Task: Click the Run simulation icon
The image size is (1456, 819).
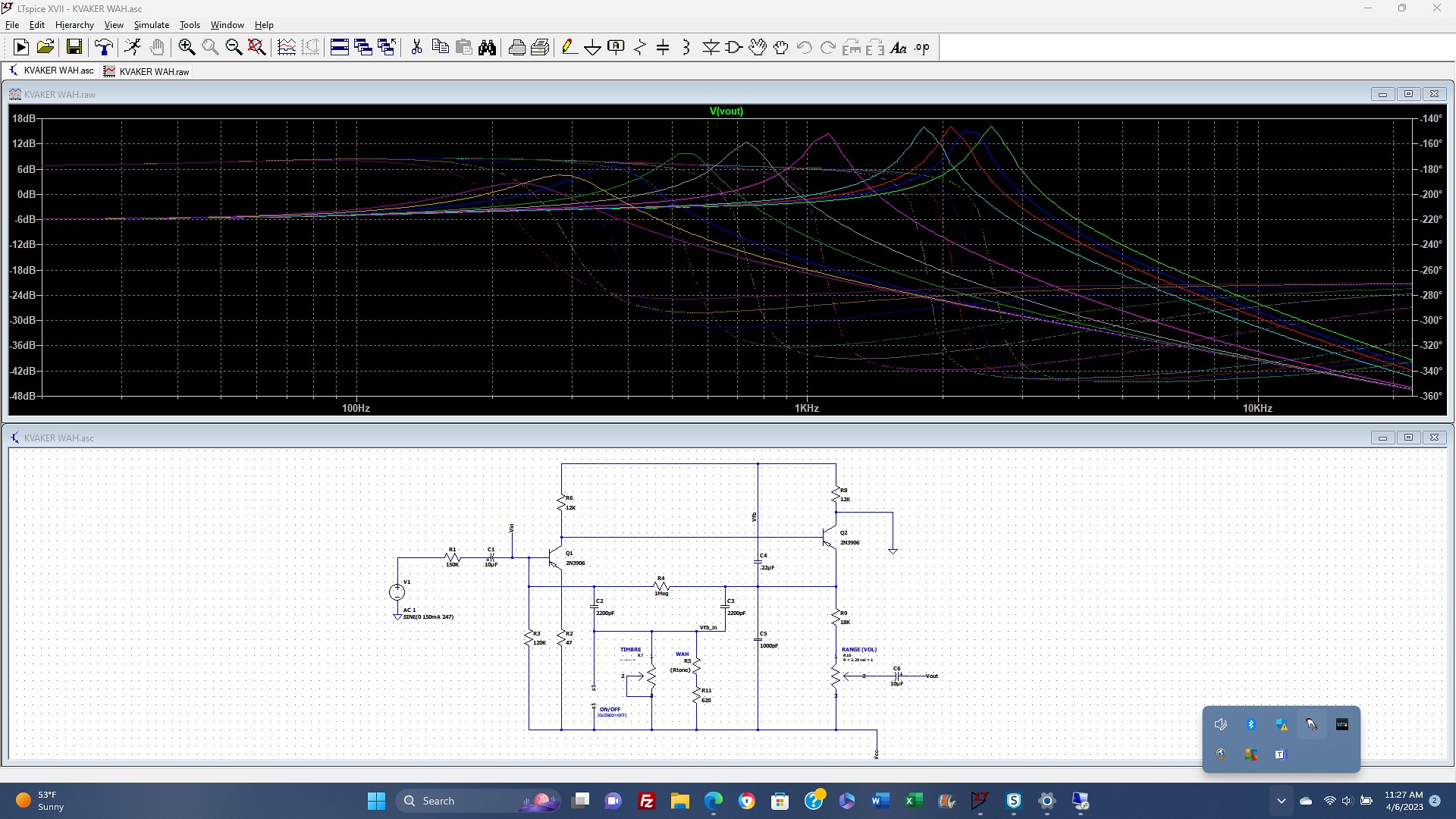Action: pyautogui.click(x=20, y=48)
